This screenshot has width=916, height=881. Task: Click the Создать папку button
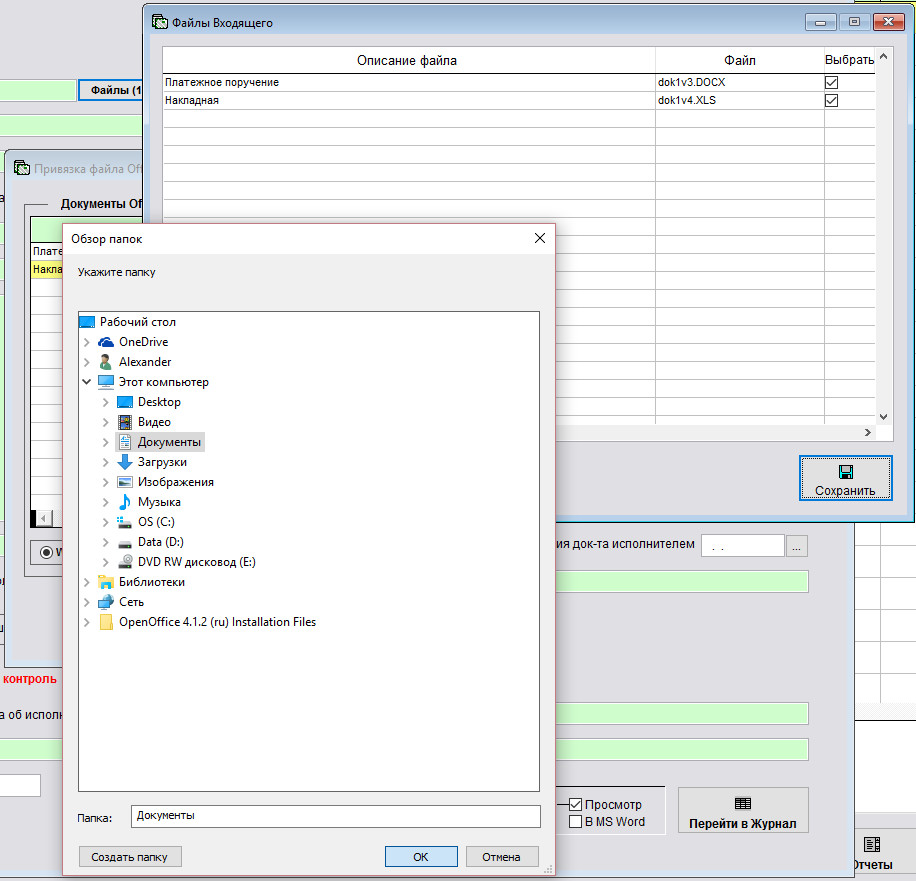point(130,856)
